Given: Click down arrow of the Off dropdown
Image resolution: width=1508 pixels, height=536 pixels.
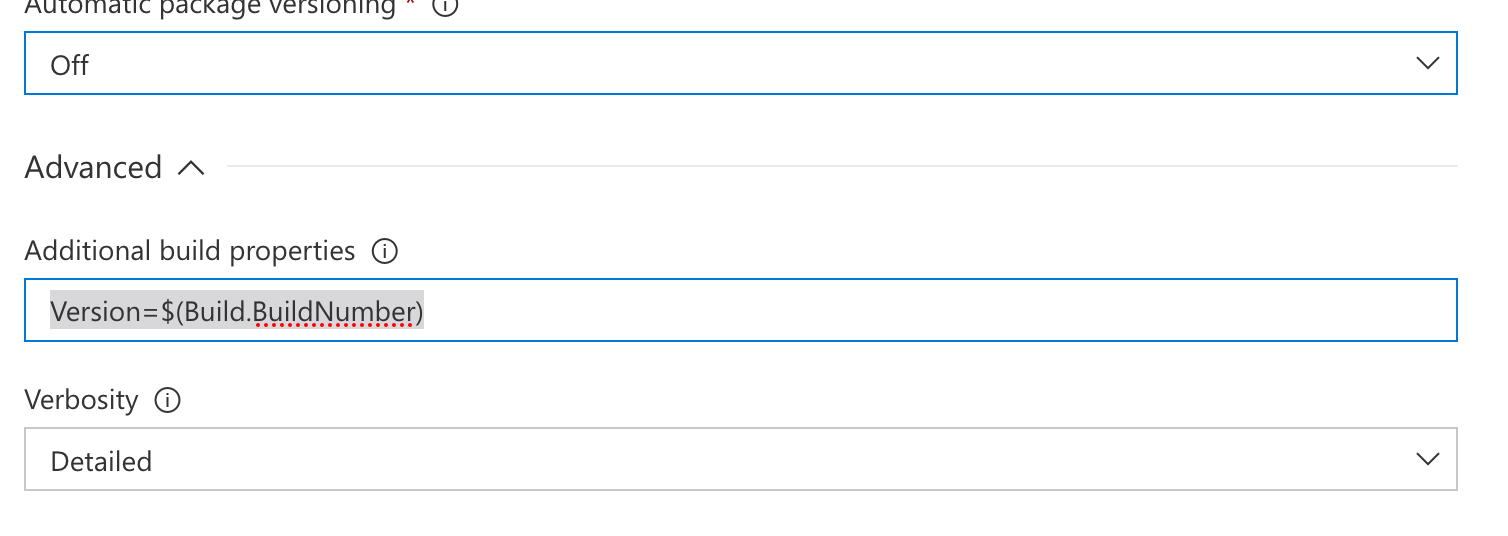Looking at the screenshot, I should click(1427, 64).
